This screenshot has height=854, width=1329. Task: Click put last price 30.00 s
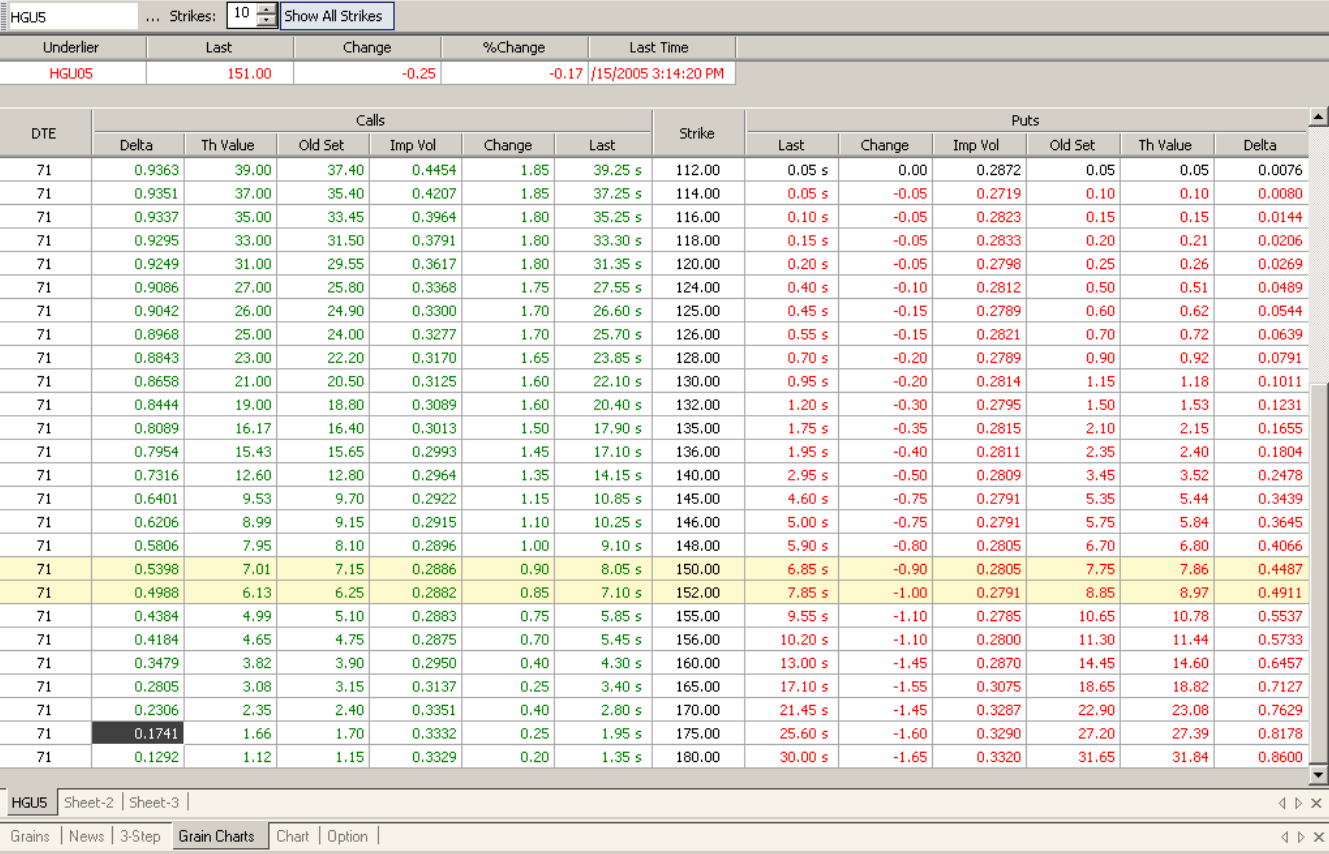point(791,757)
